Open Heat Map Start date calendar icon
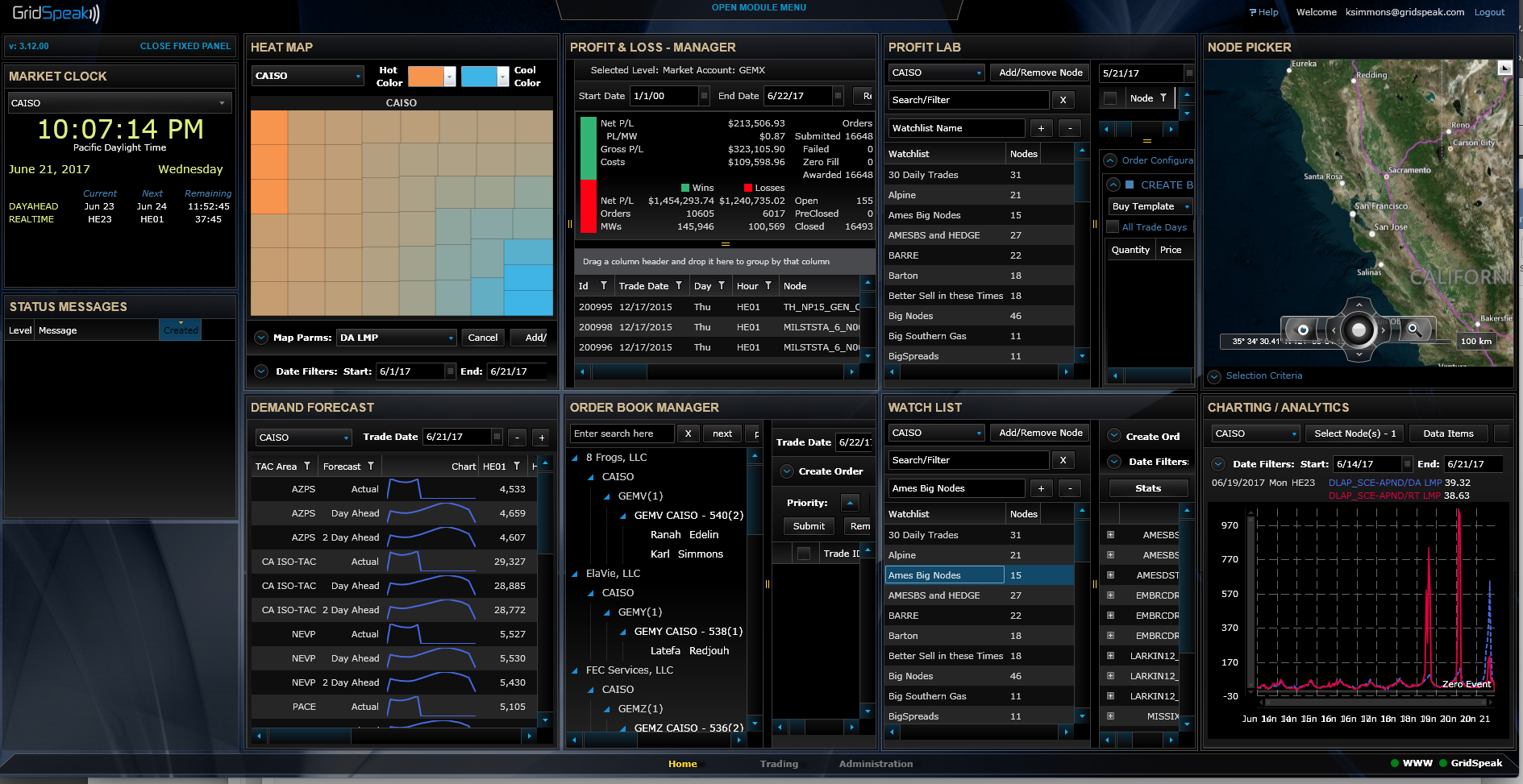Screen dimensions: 1523x784 click(x=450, y=371)
